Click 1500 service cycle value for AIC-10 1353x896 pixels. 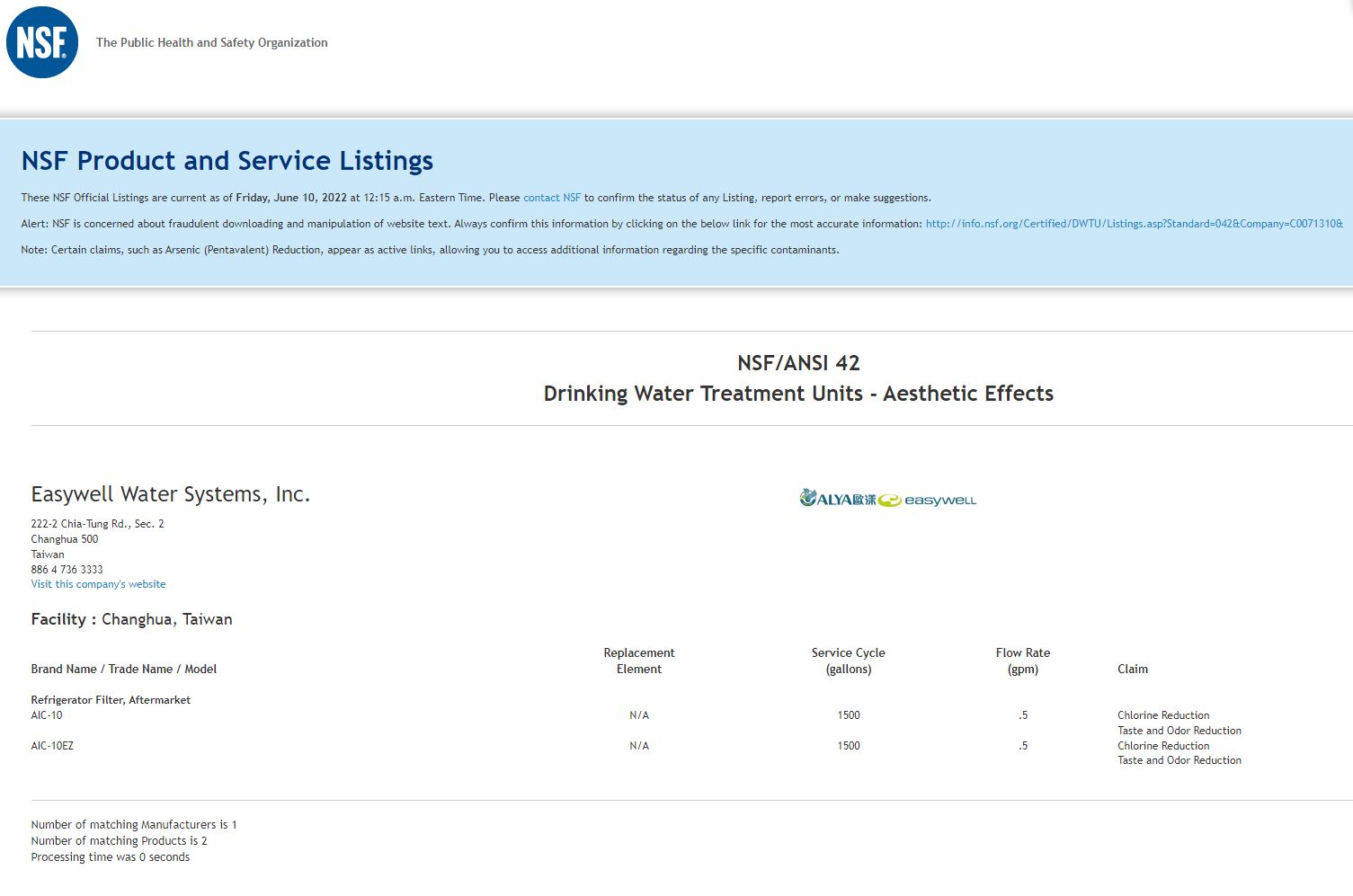point(849,715)
